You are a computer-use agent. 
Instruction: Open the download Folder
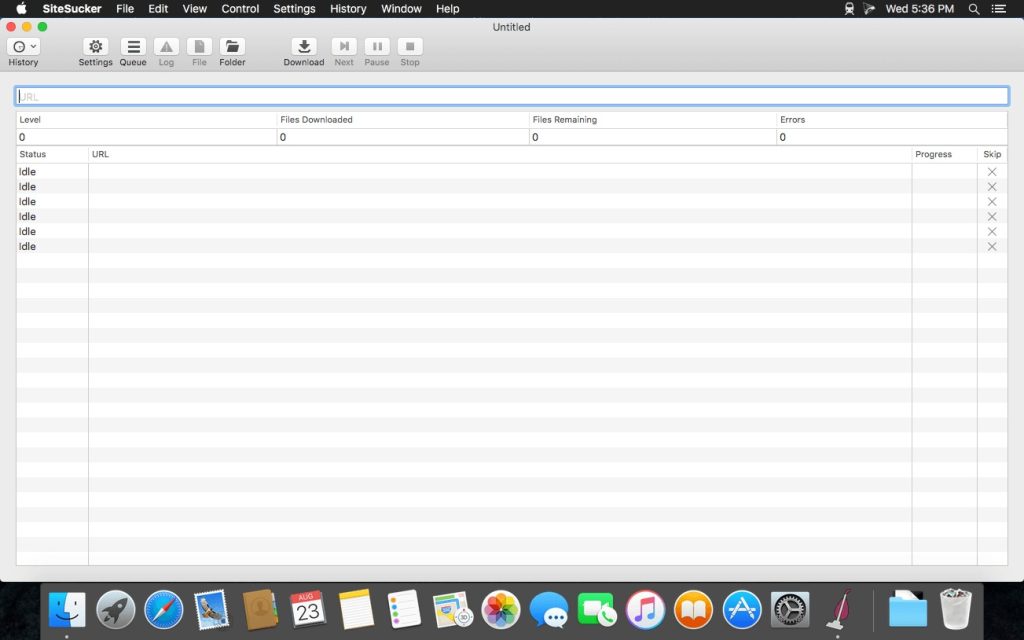[x=232, y=47]
